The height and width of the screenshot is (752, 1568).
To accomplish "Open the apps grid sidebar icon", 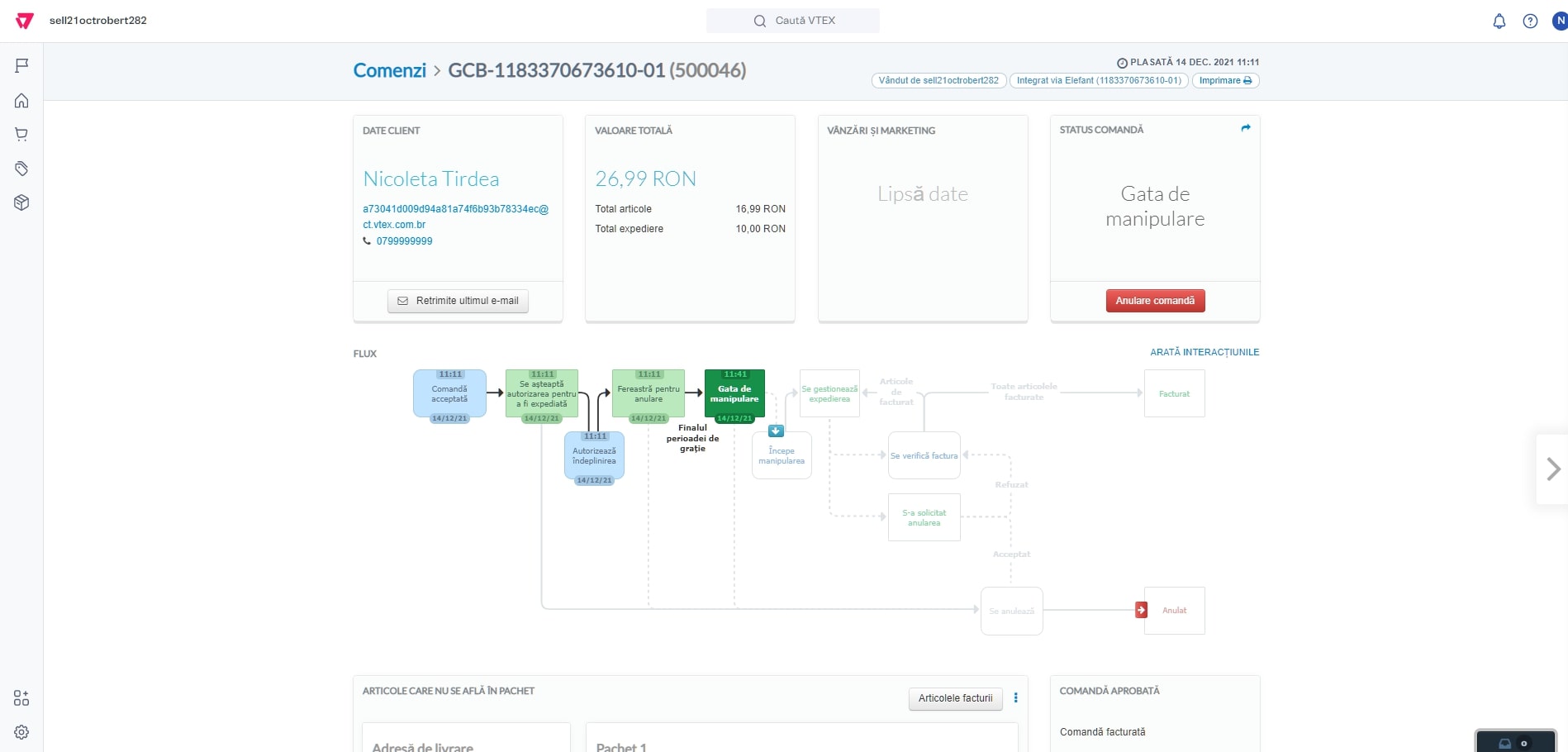I will 21,698.
